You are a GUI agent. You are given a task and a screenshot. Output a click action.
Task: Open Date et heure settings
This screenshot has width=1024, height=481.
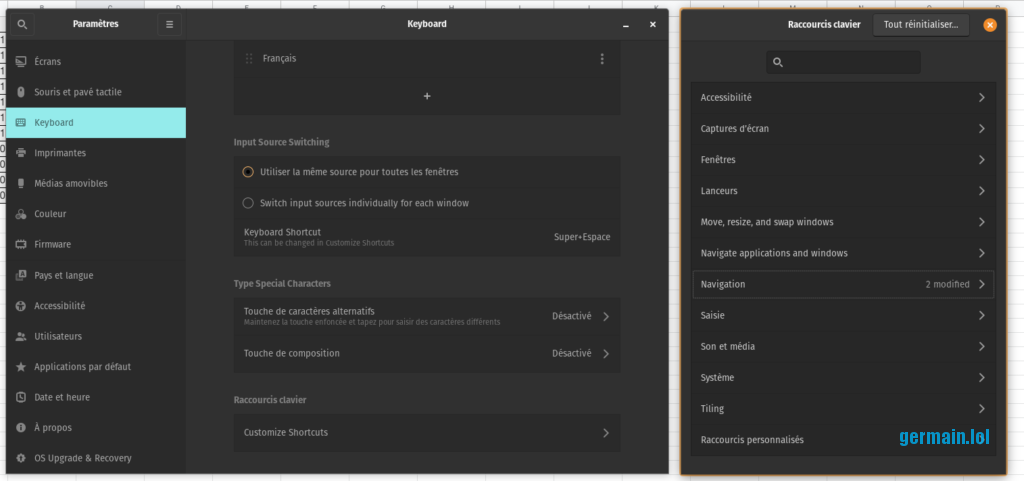(62, 397)
